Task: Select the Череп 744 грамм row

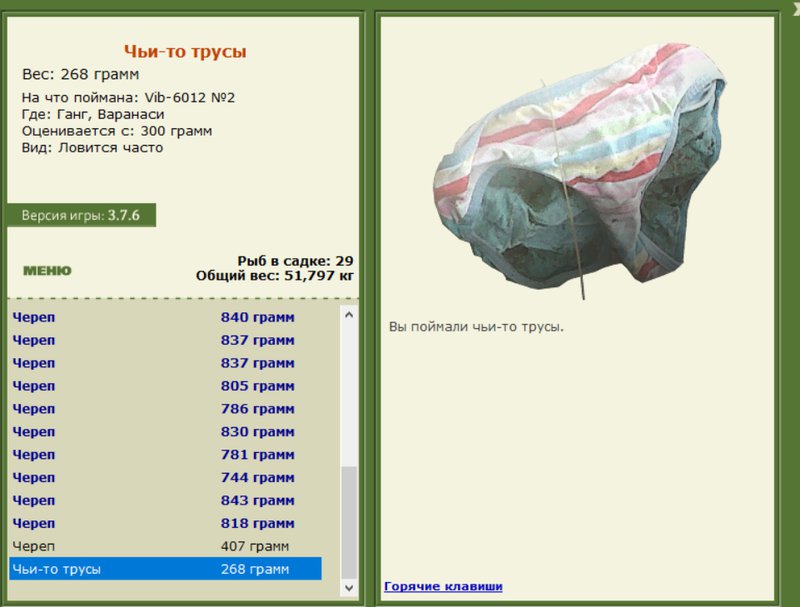Action: pos(165,478)
